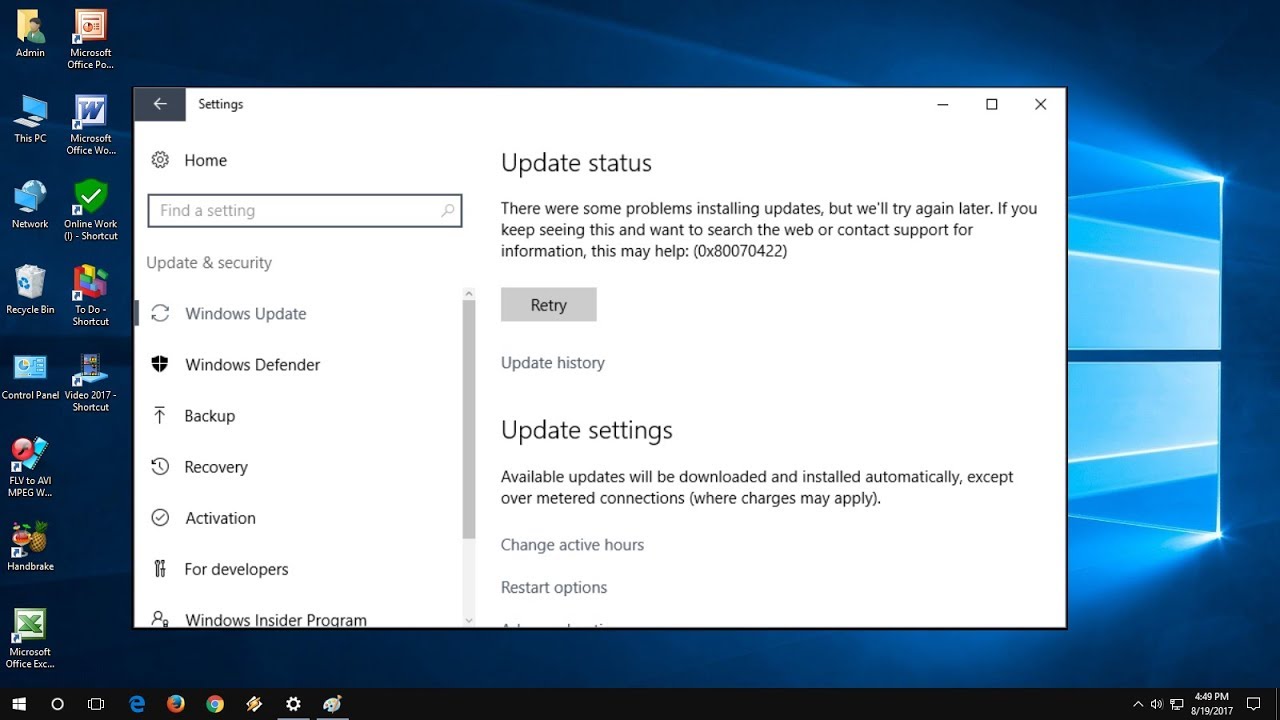Image resolution: width=1280 pixels, height=720 pixels.
Task: Select the To Do shortcut icon
Action: pyautogui.click(x=90, y=296)
